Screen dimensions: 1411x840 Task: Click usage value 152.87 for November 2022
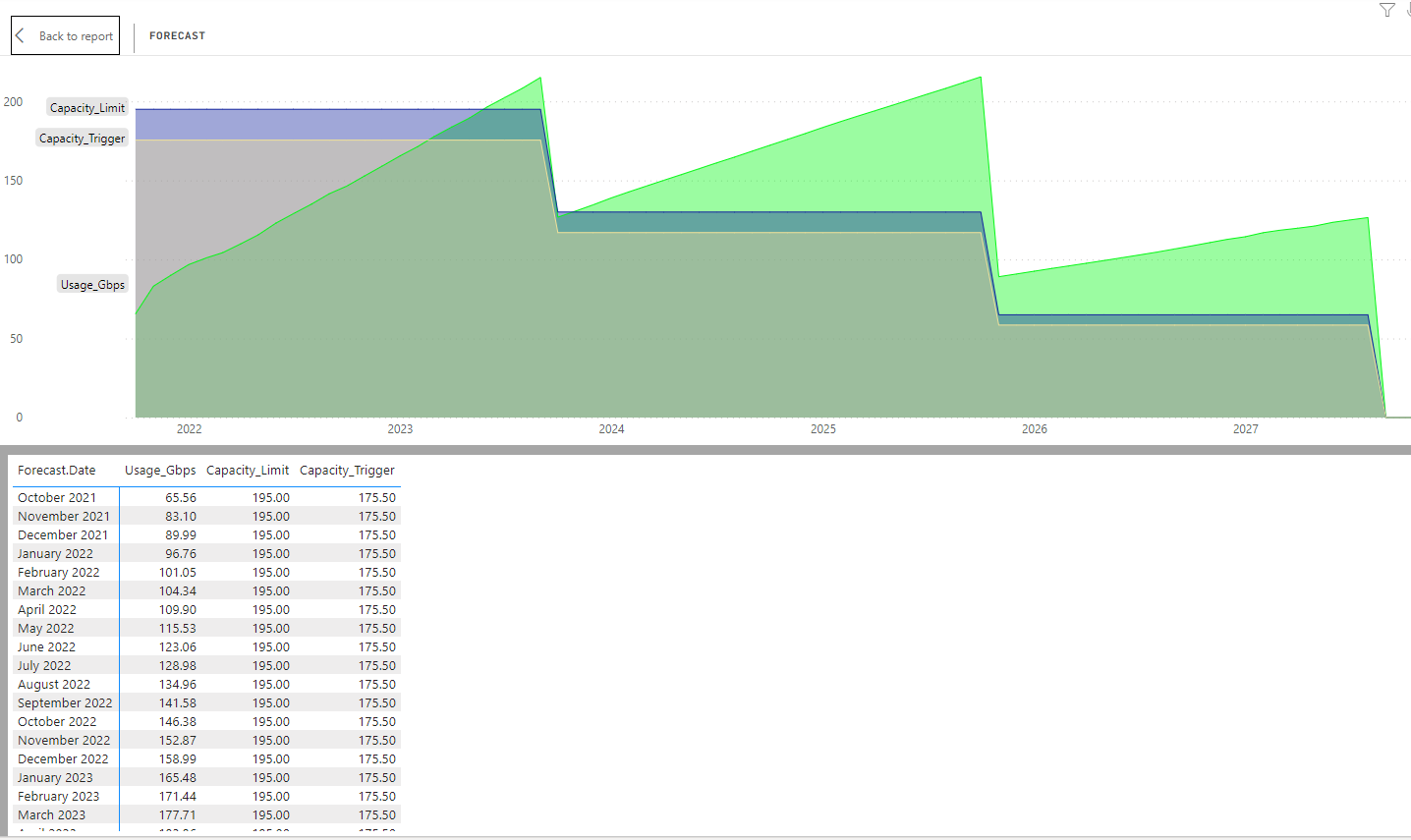tap(178, 741)
